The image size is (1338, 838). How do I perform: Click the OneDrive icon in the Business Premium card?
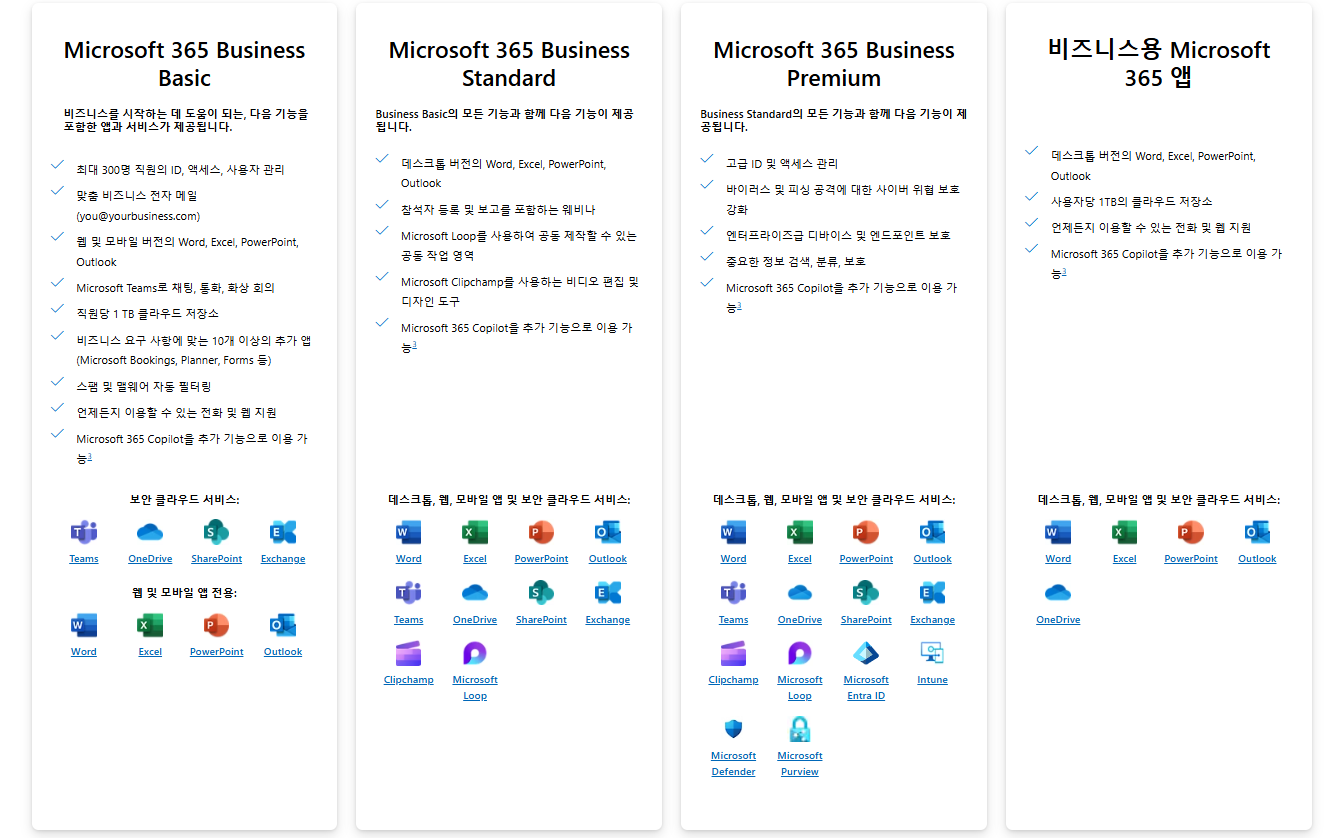(800, 593)
